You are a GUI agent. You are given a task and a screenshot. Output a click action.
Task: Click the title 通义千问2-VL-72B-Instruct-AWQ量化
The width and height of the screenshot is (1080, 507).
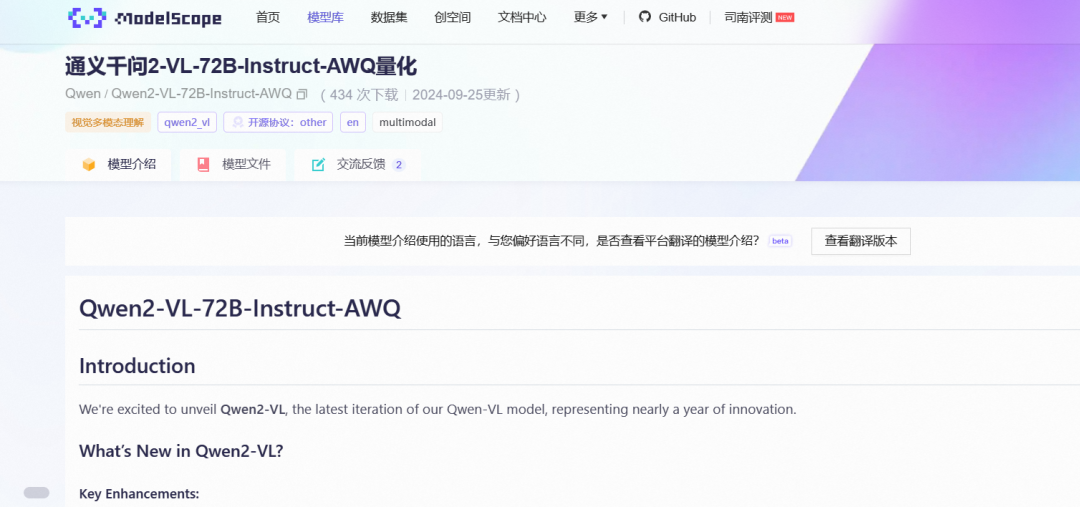[x=241, y=66]
